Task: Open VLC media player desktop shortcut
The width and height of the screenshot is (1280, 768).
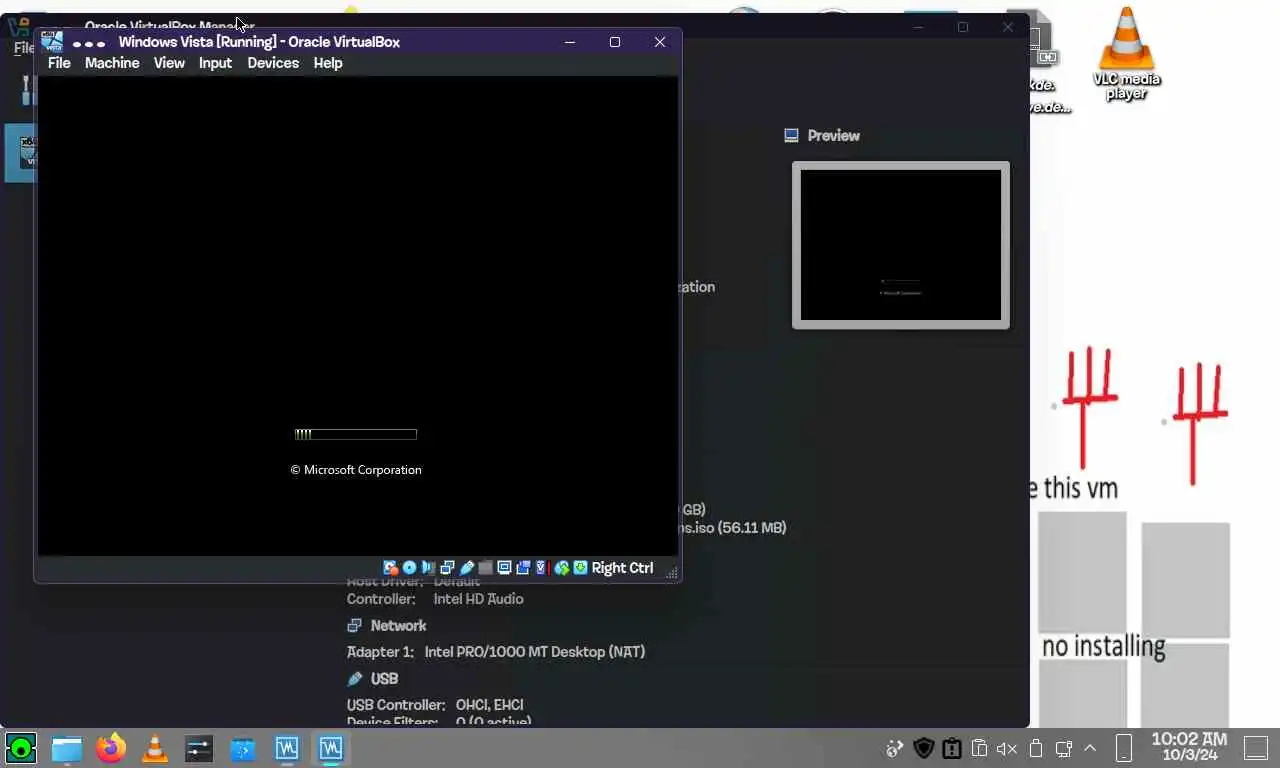Action: click(x=1126, y=53)
